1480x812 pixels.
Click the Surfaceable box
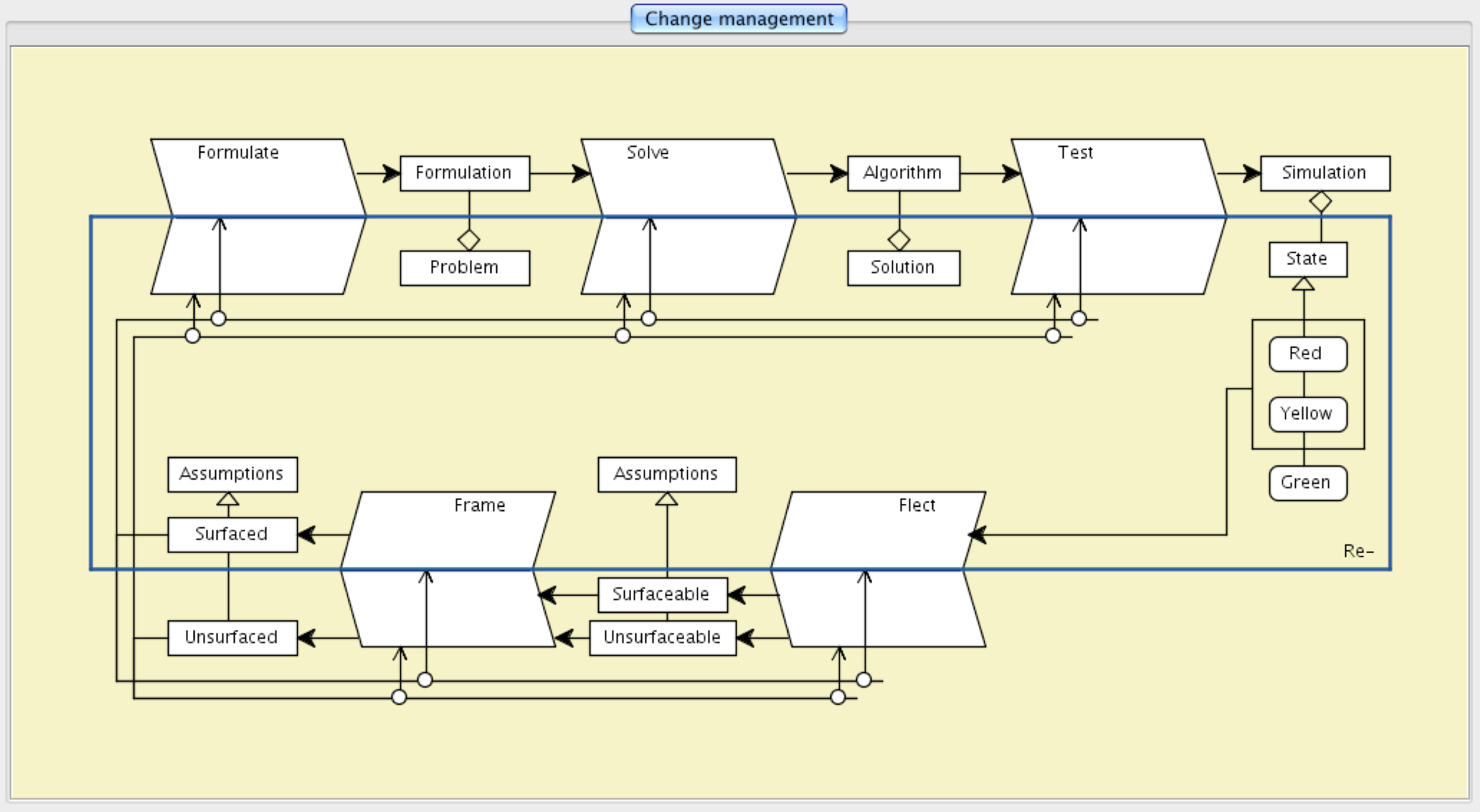[x=662, y=594]
